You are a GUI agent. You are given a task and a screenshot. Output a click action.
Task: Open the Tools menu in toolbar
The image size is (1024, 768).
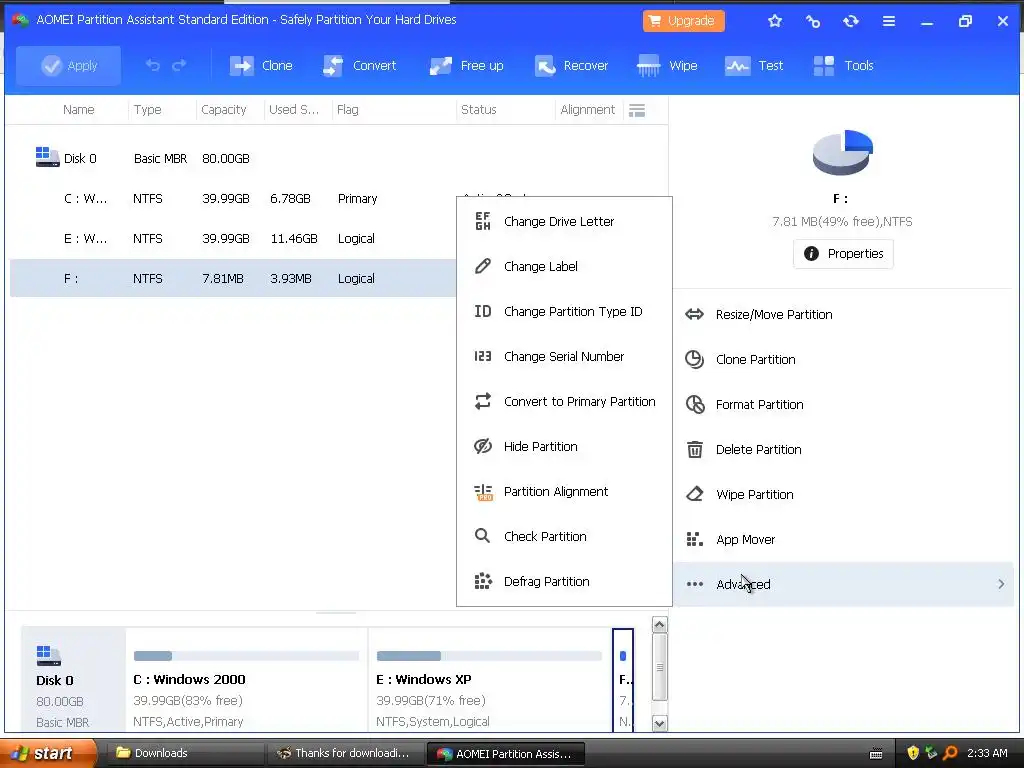[842, 66]
